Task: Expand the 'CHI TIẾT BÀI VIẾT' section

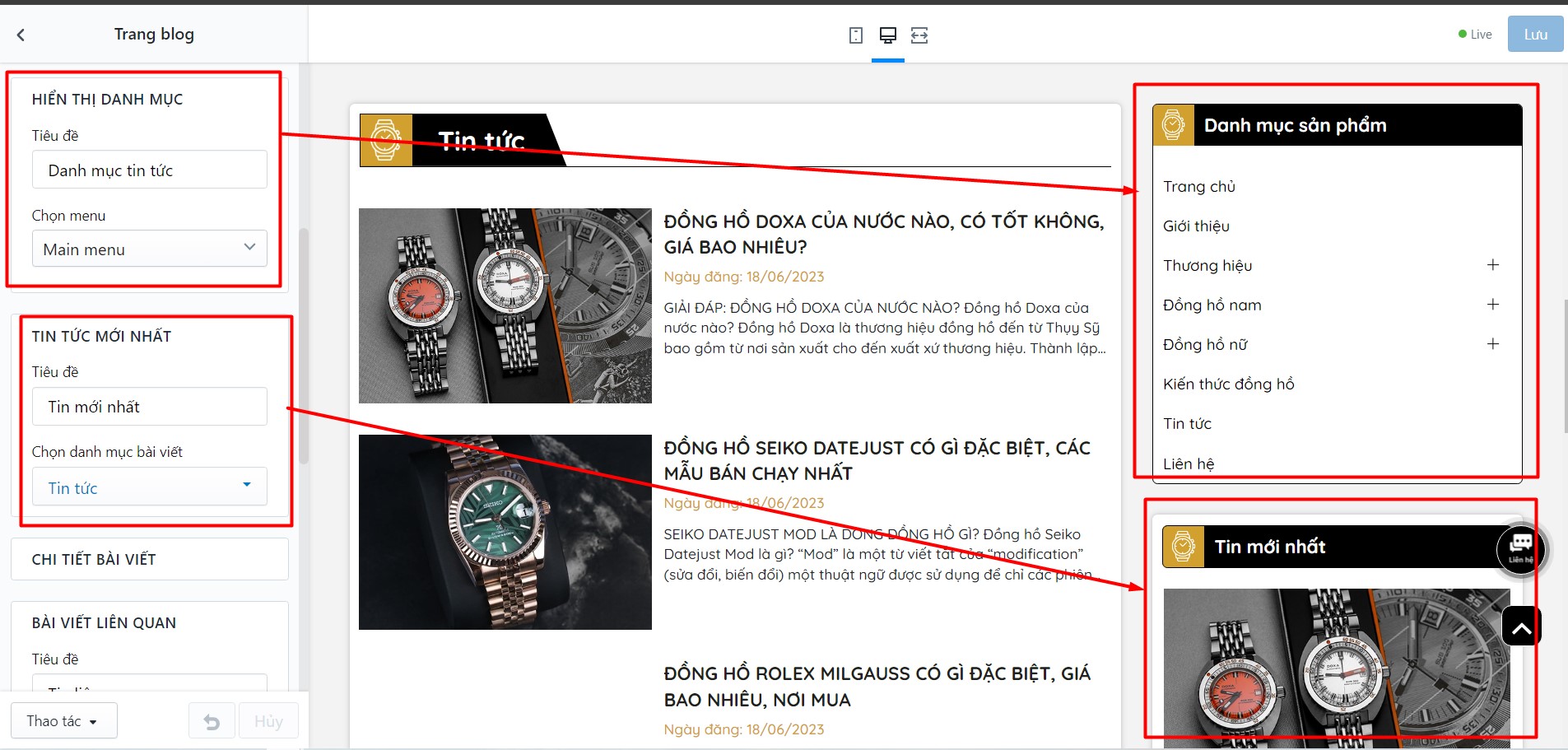Action: [x=150, y=559]
